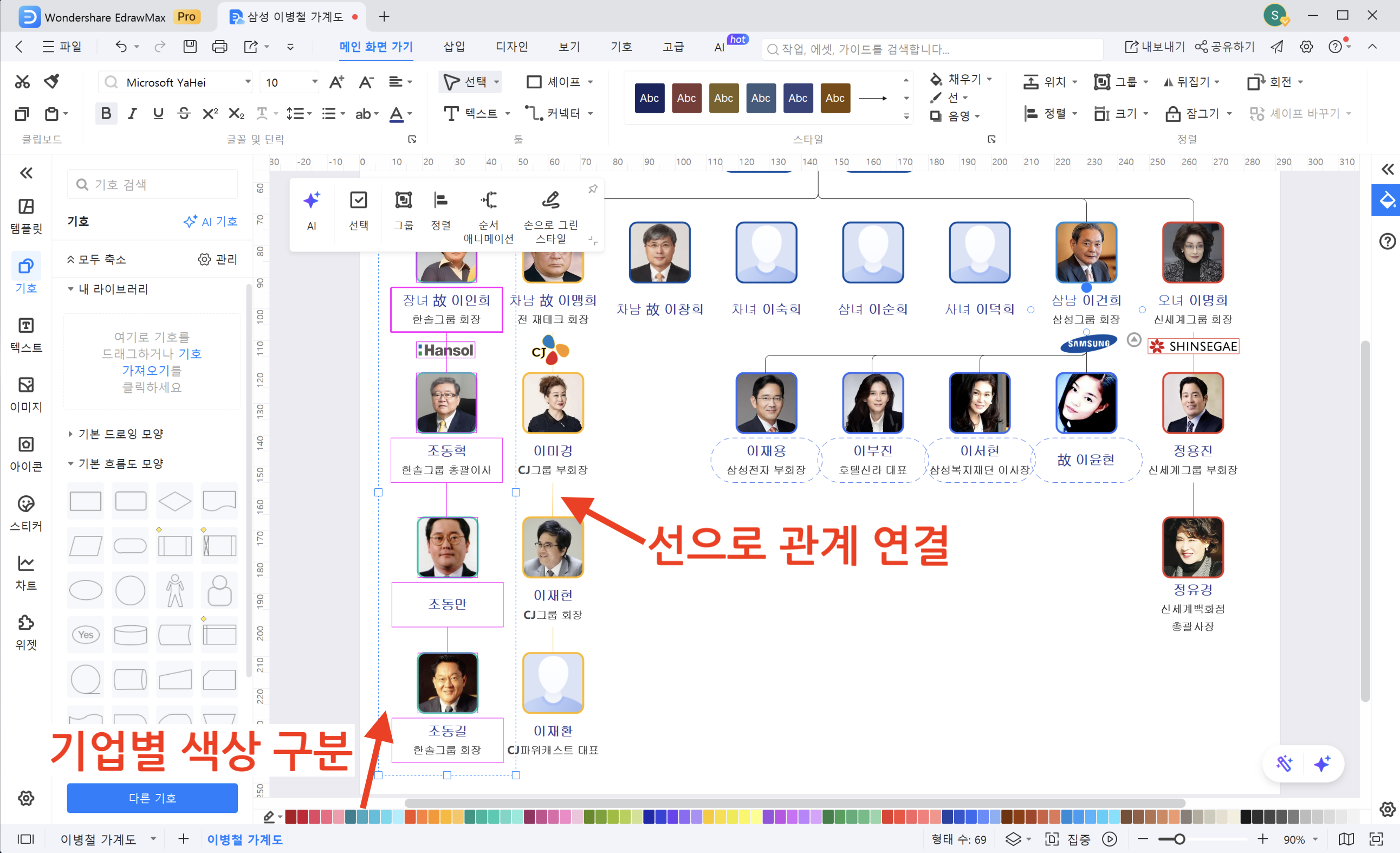This screenshot has height=853, width=1400.
Task: Open the 스티커 panel in the sidebar
Action: click(25, 512)
